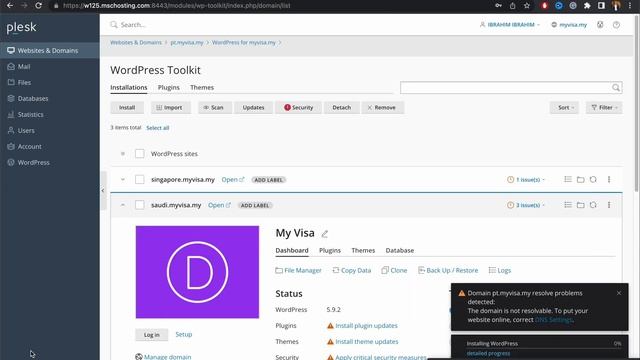Switch to Installations tab
640x360 pixels.
click(129, 87)
